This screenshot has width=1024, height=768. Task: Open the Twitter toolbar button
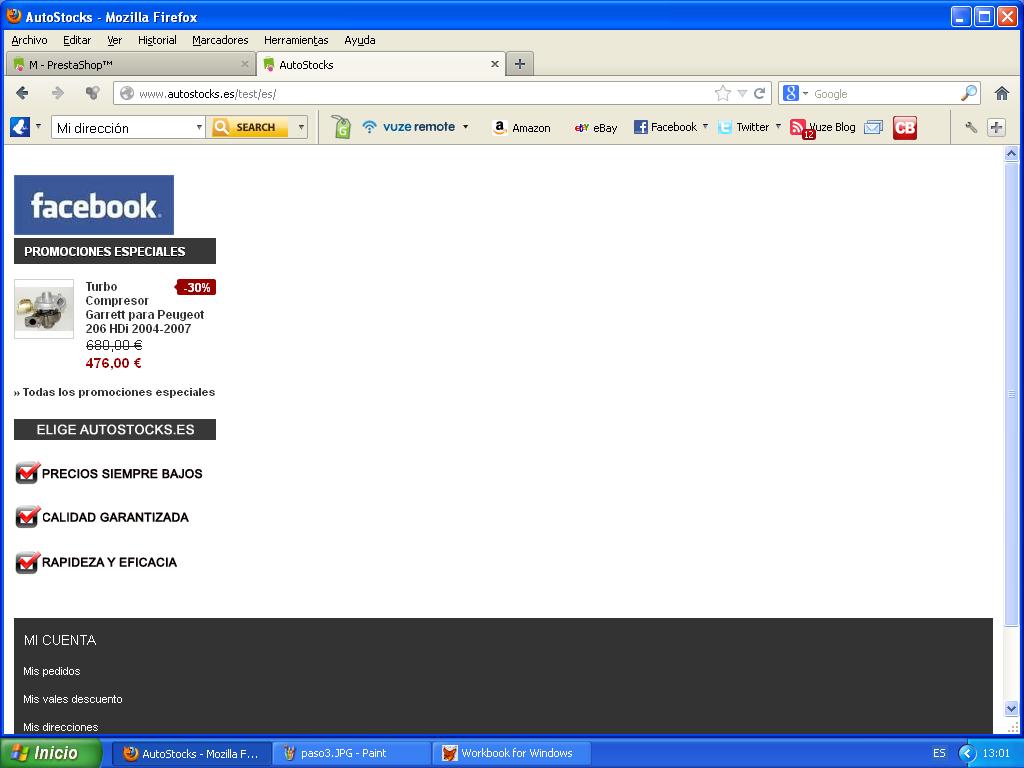pyautogui.click(x=744, y=127)
